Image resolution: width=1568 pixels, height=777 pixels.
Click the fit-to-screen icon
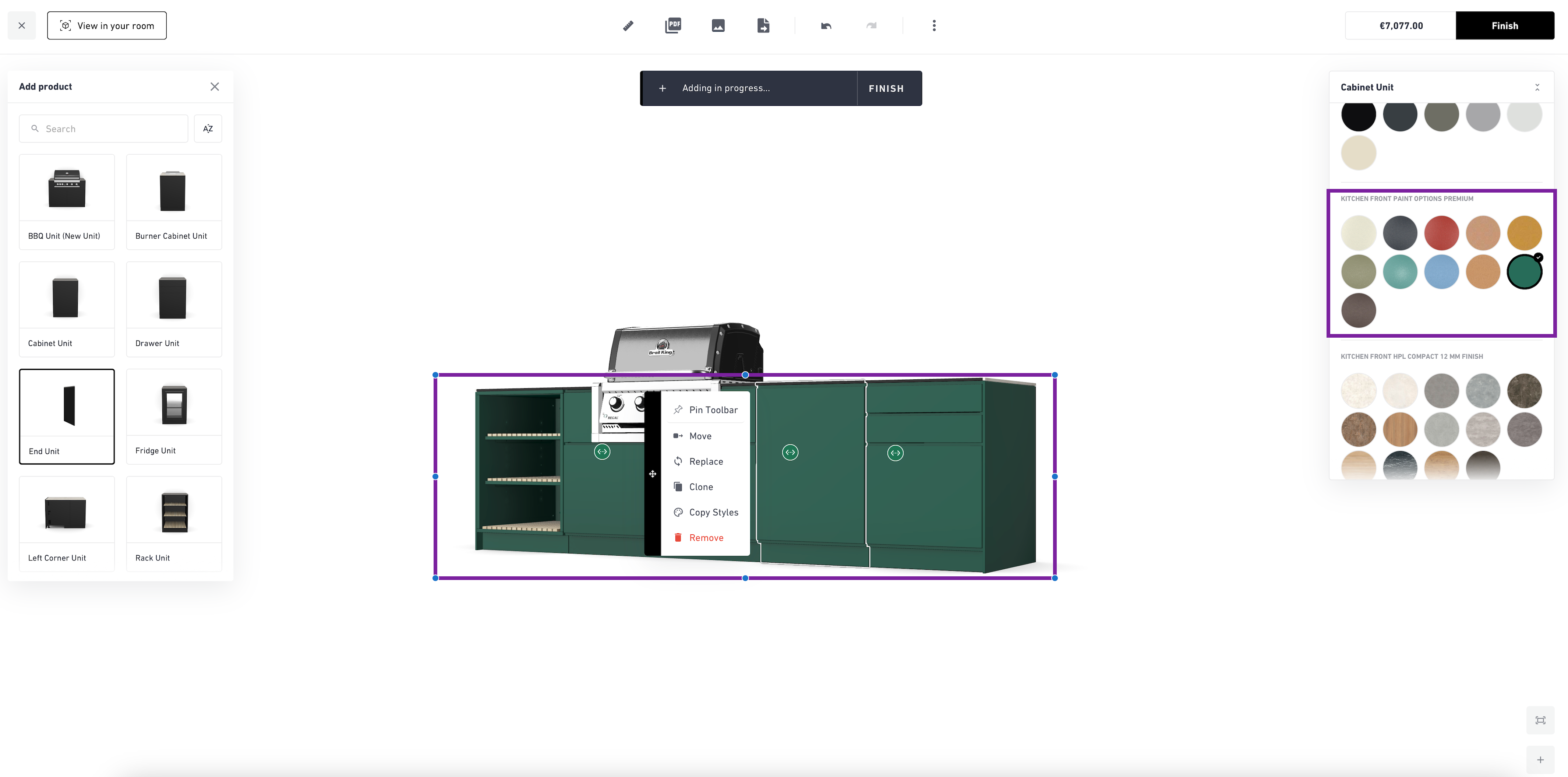coord(1541,720)
